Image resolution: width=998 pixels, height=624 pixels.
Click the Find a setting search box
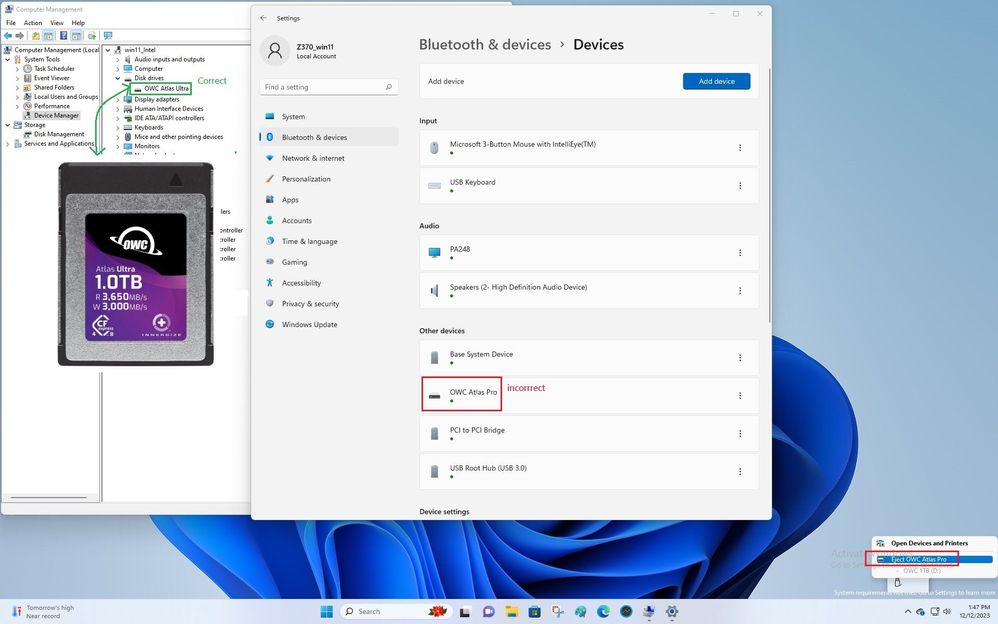[x=328, y=87]
